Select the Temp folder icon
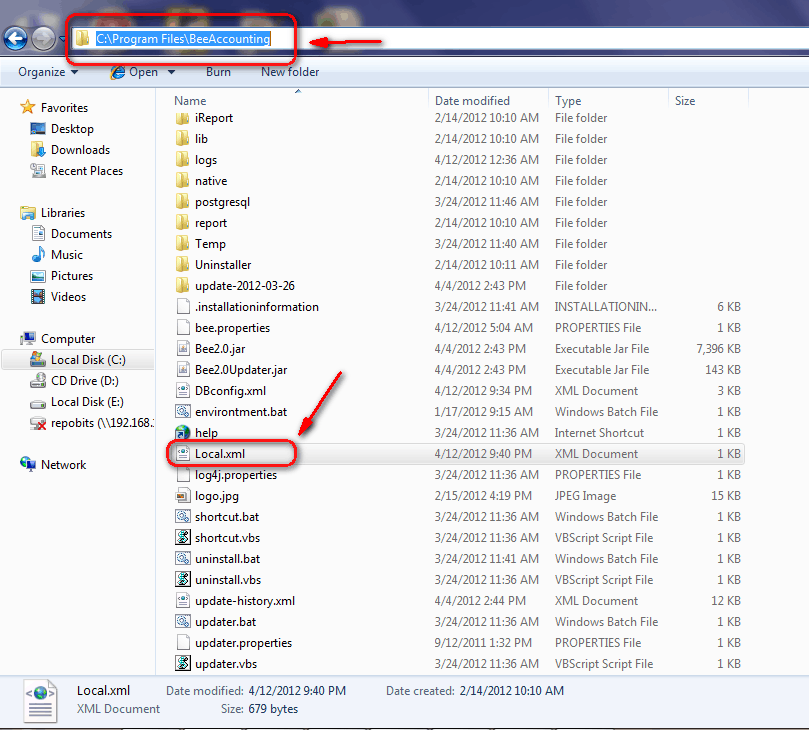809x730 pixels. (182, 244)
